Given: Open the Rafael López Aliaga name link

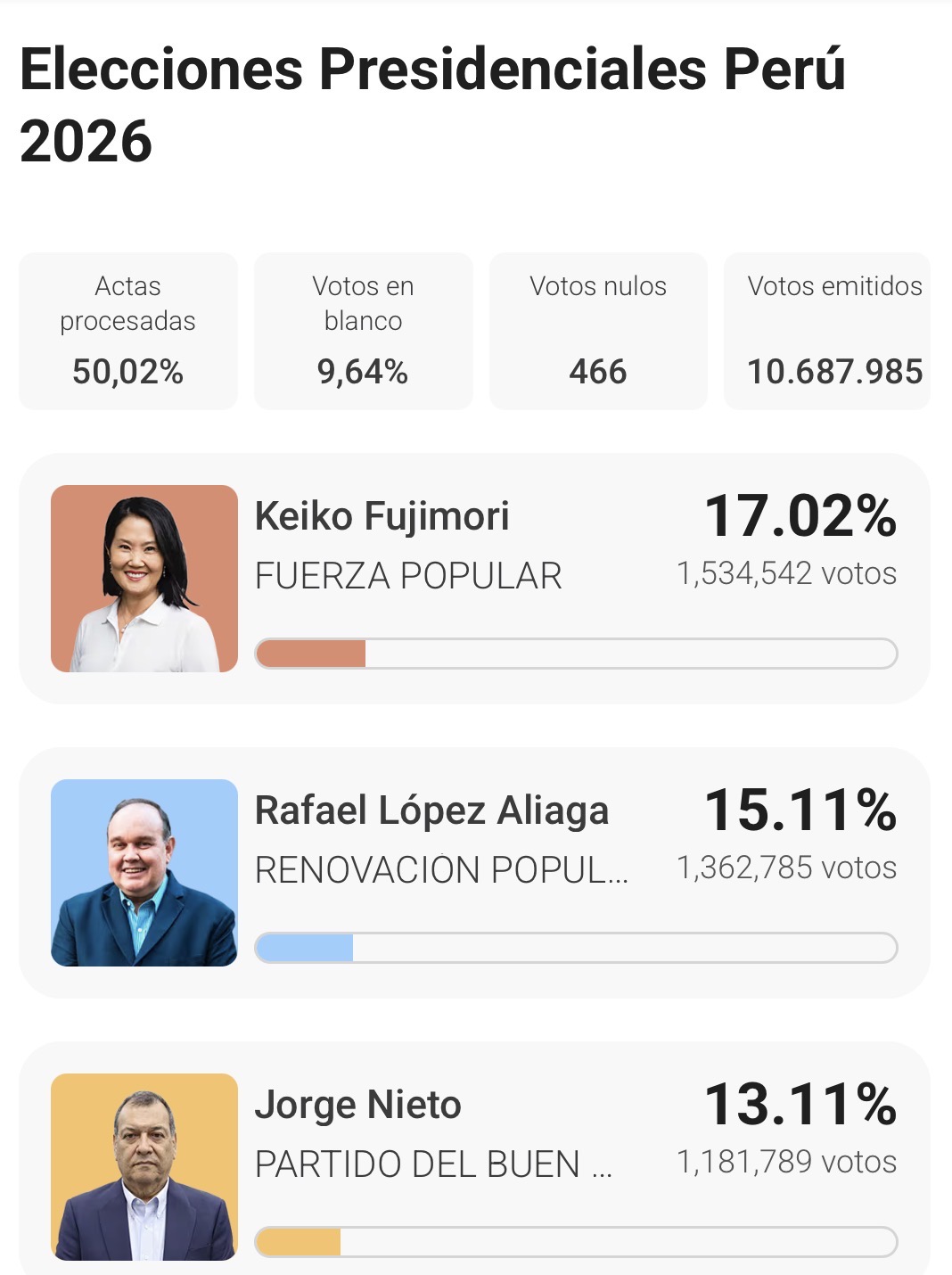Looking at the screenshot, I should pos(431,810).
